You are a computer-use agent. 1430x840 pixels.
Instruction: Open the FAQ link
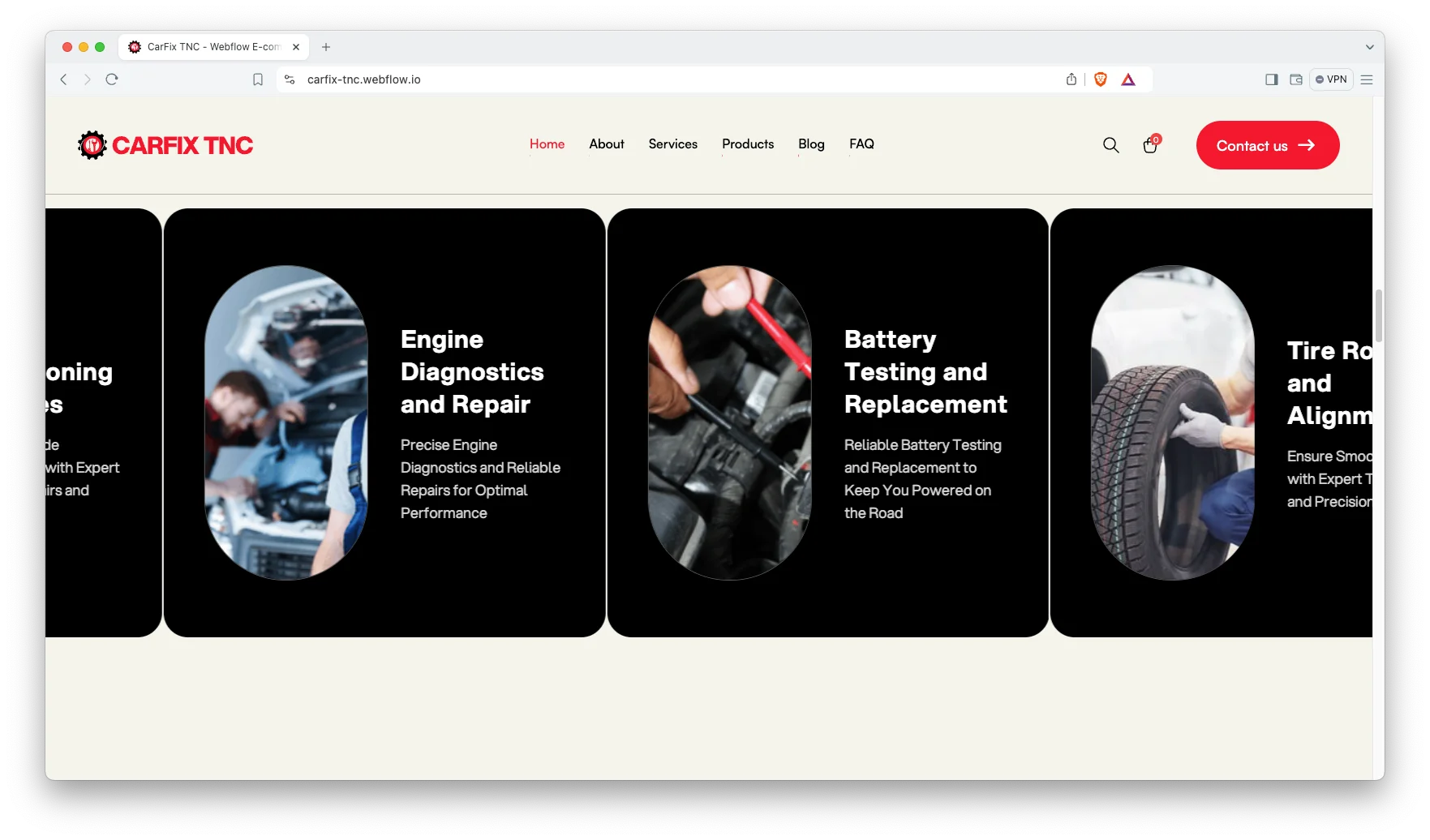861,144
